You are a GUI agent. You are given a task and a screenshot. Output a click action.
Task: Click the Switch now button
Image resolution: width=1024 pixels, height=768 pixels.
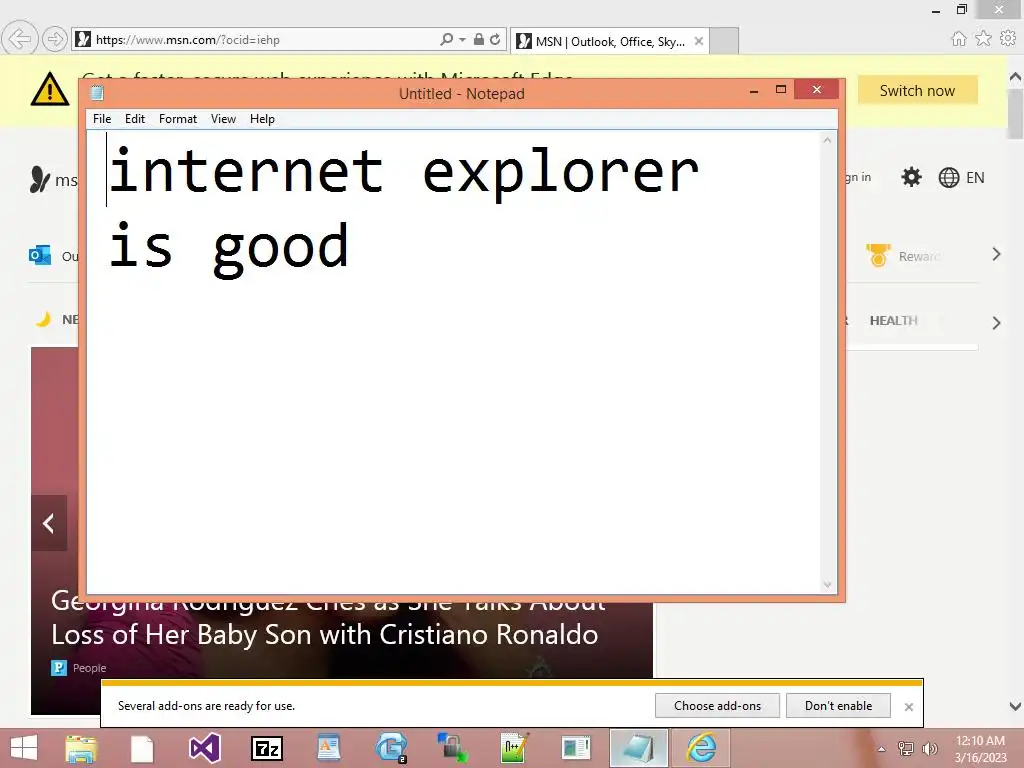tap(917, 91)
